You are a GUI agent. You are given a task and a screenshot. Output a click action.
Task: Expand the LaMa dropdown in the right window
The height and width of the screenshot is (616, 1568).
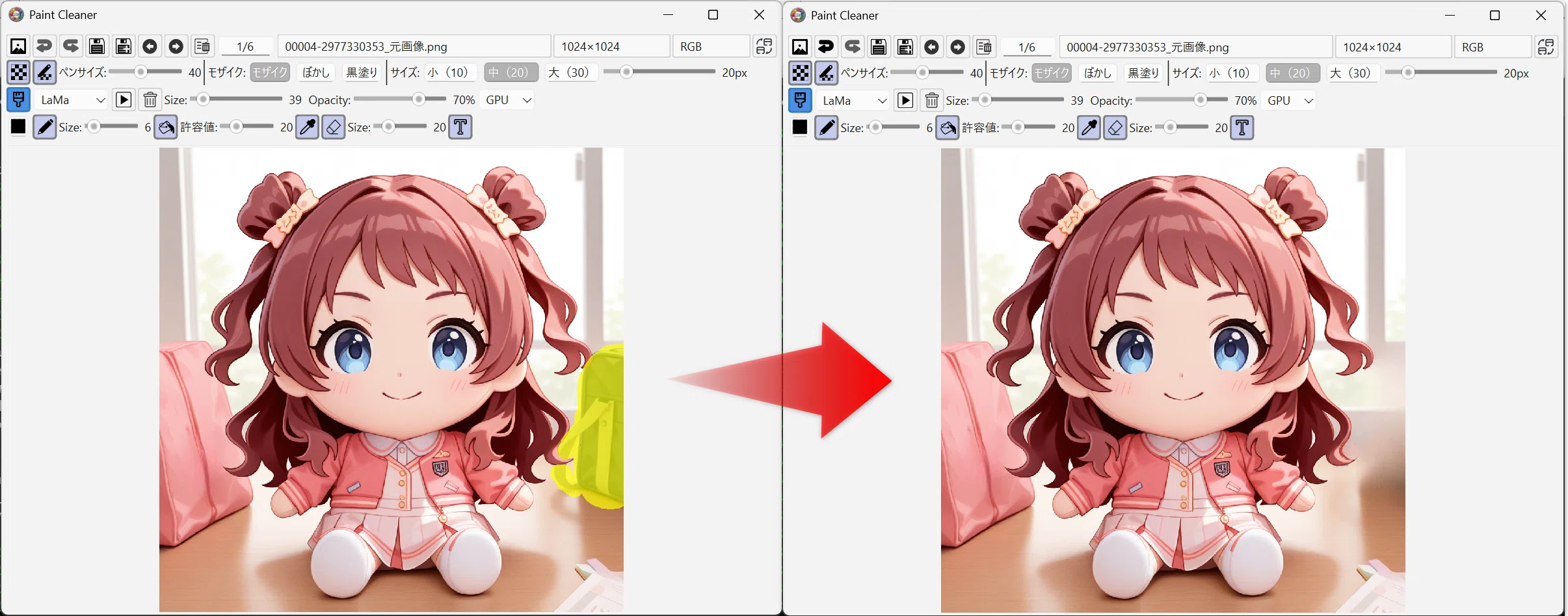click(x=853, y=100)
